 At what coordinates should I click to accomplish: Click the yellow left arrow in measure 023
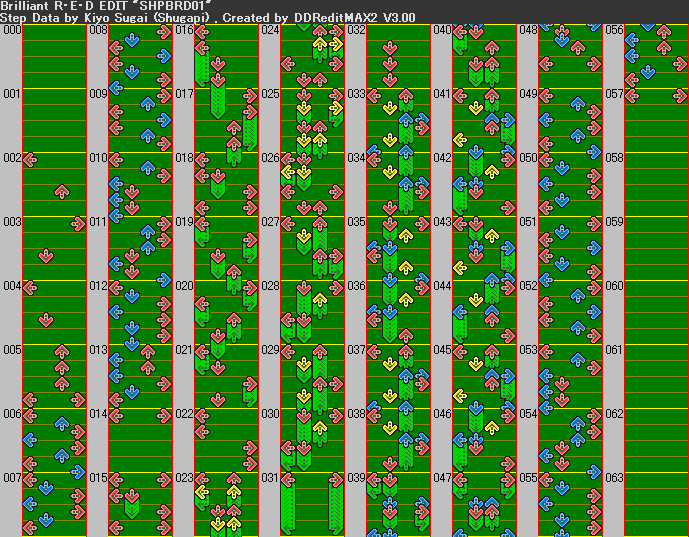[x=202, y=492]
